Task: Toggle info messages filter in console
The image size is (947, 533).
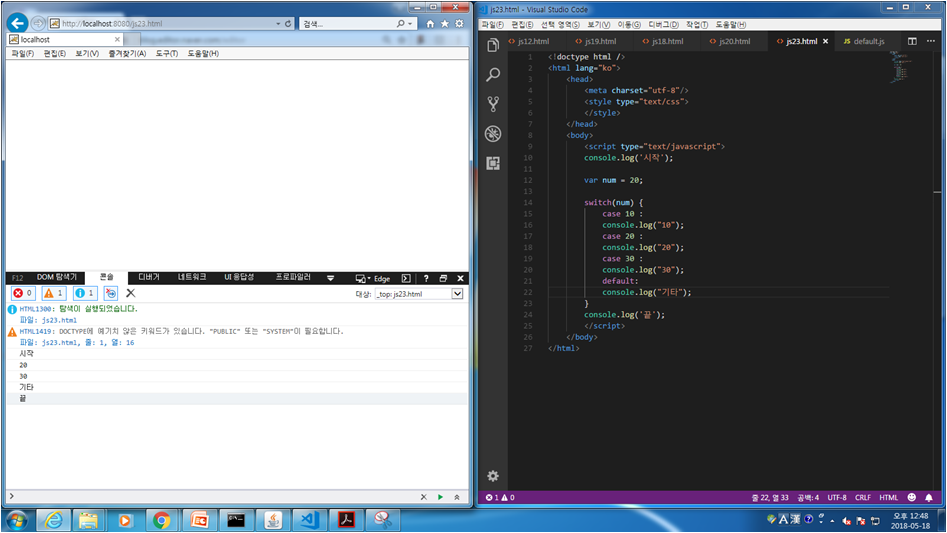Action: 85,293
